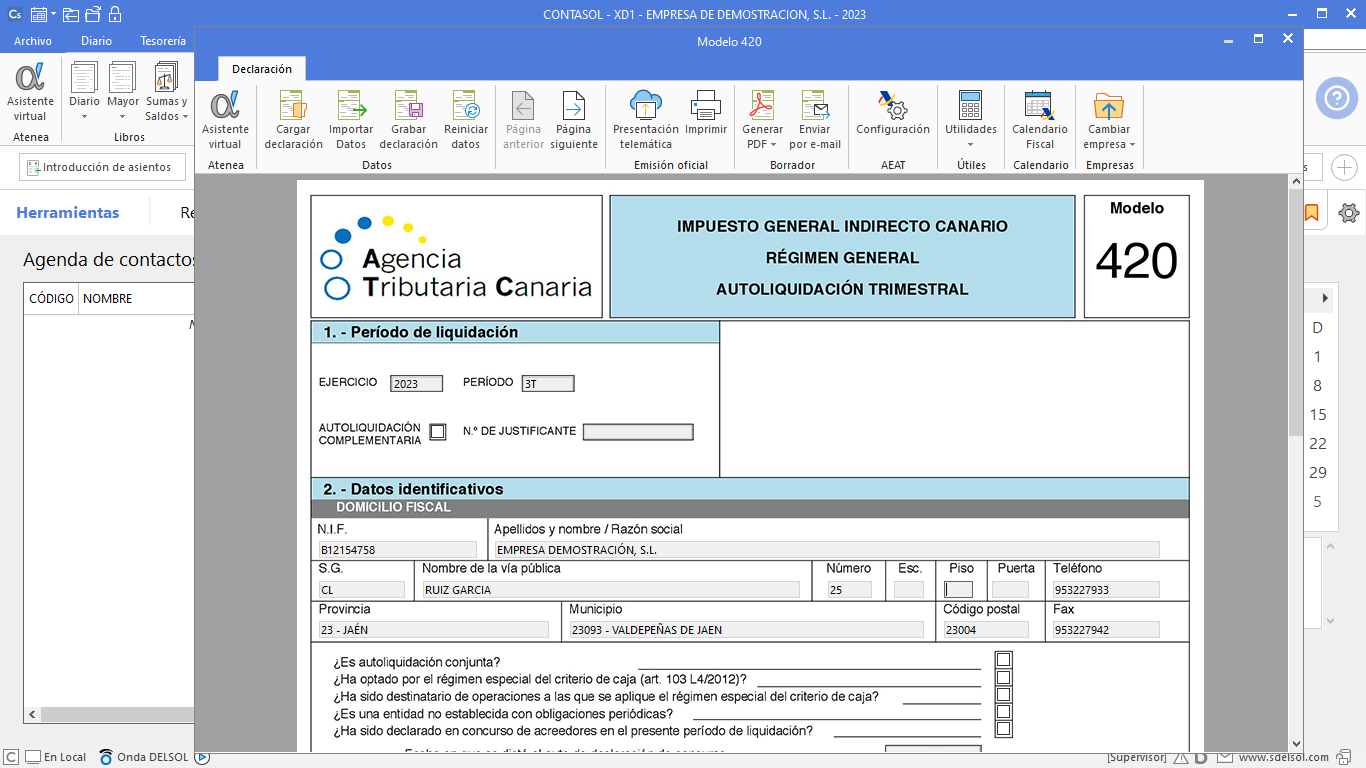
Task: Click the Imprimir printer icon
Action: pos(706,106)
